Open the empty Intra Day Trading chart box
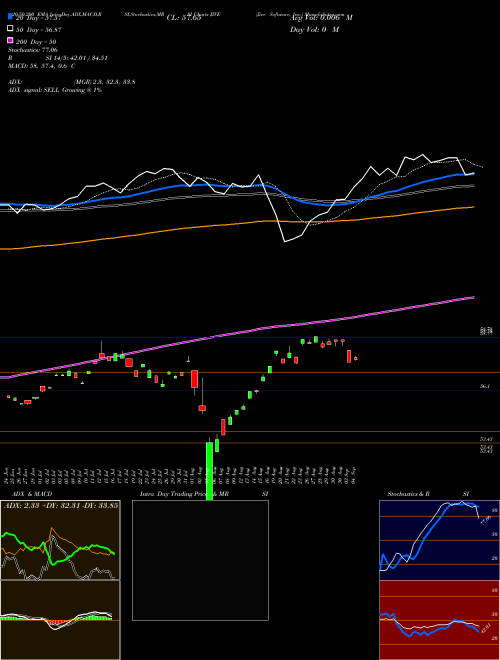 pos(200,560)
